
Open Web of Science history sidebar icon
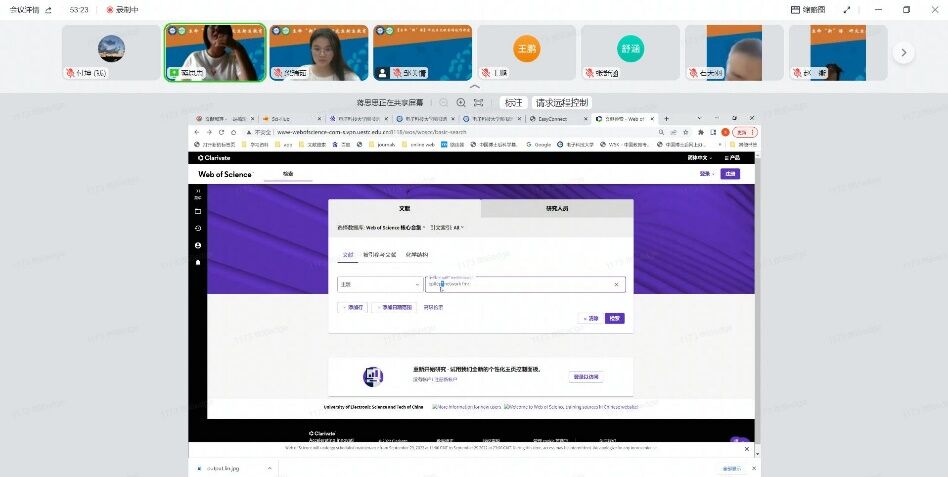tap(198, 228)
